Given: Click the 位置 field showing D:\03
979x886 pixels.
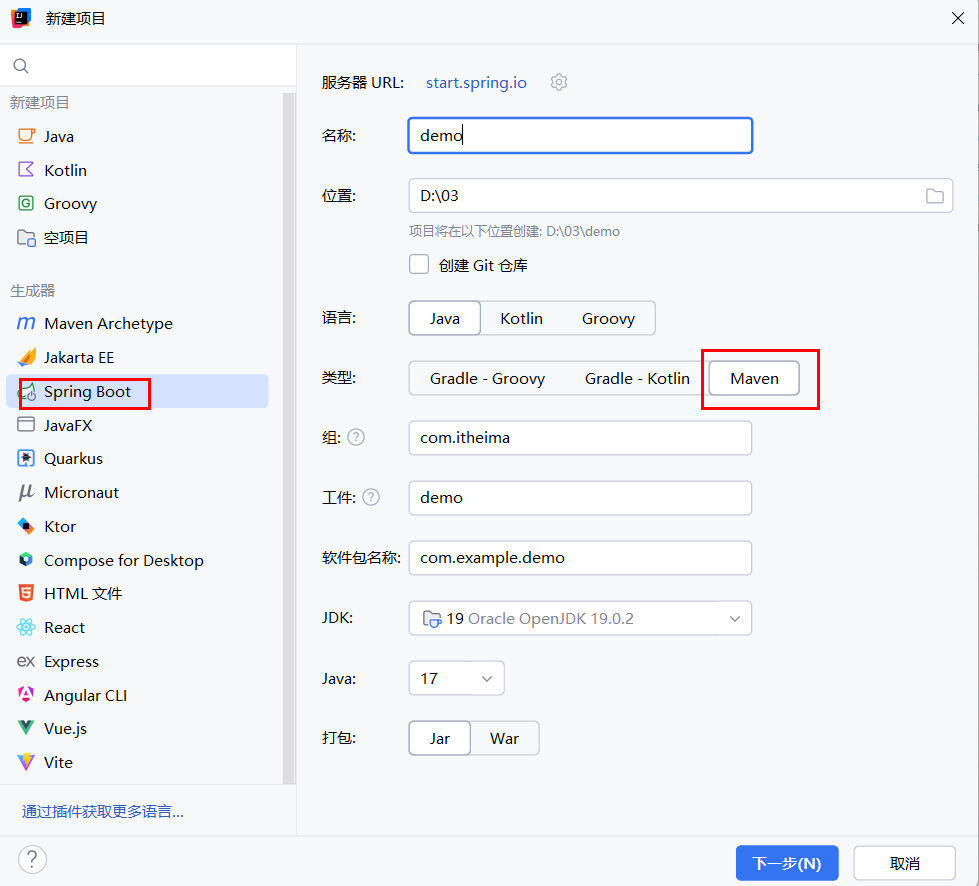Looking at the screenshot, I should (681, 196).
